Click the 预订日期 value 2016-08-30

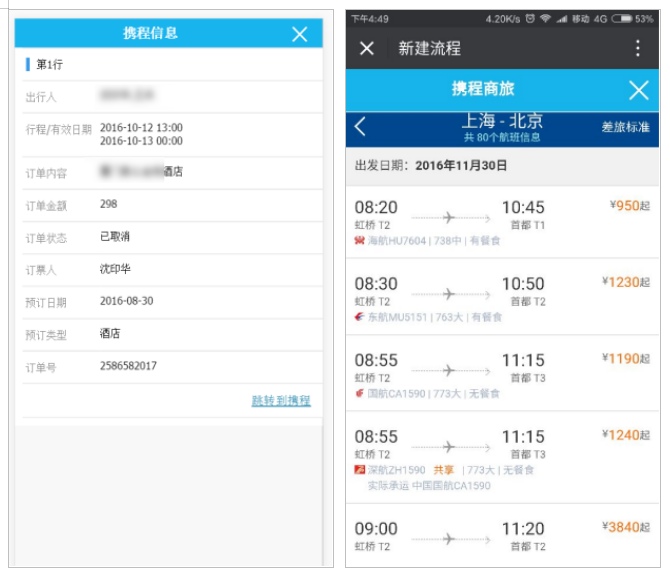click(x=126, y=301)
